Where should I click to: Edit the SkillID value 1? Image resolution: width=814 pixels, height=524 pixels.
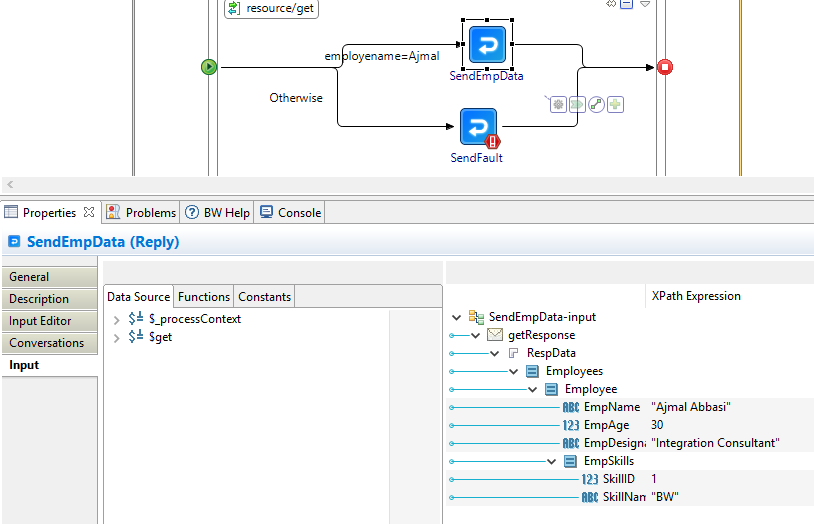pos(654,479)
